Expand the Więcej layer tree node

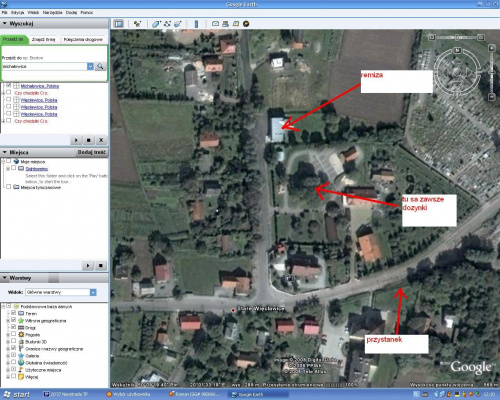[x=8, y=377]
